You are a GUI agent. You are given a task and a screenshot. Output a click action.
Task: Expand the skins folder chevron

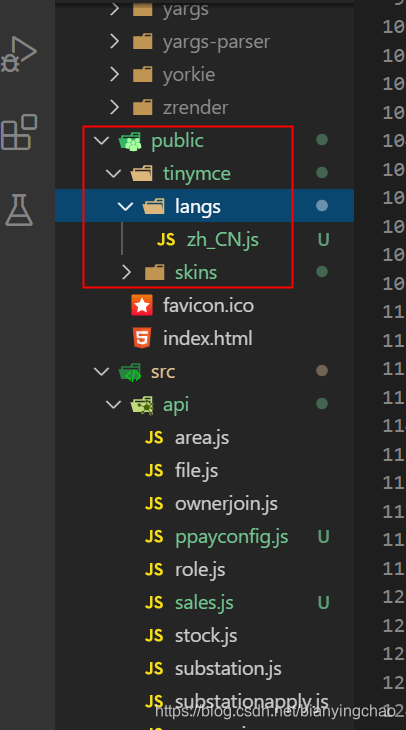point(126,272)
